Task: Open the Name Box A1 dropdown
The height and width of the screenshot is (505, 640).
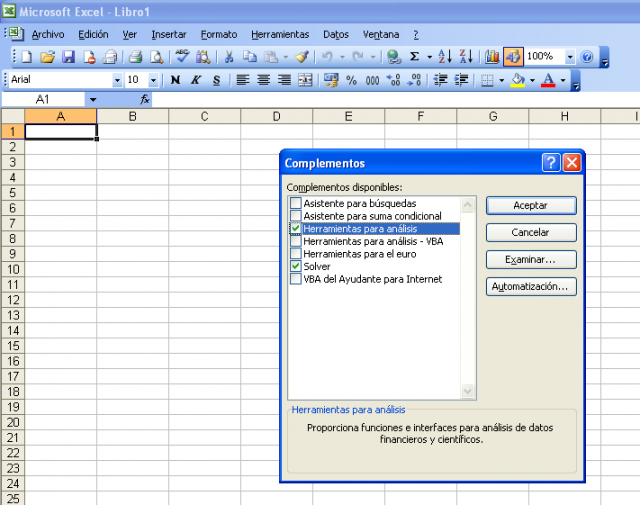Action: coord(93,99)
